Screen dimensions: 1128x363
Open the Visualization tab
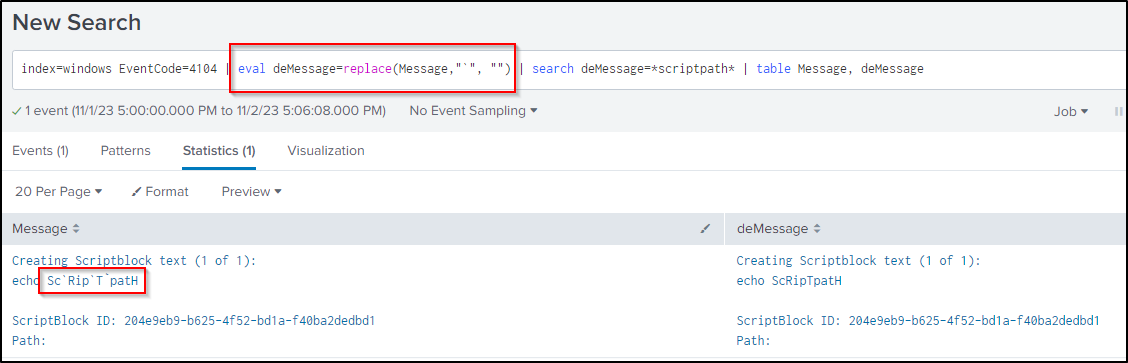tap(326, 151)
